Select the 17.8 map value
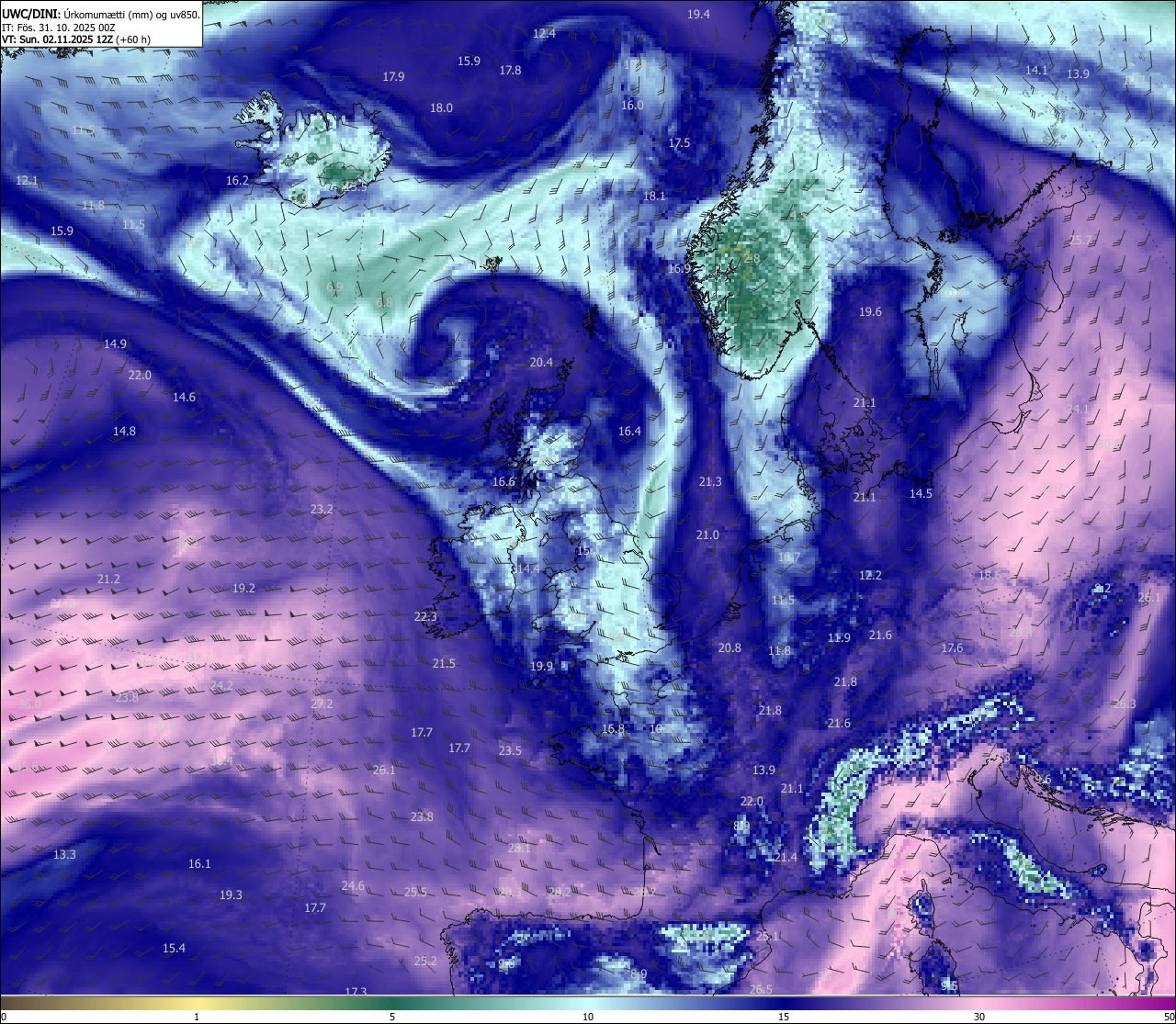The image size is (1176, 1024). [510, 70]
